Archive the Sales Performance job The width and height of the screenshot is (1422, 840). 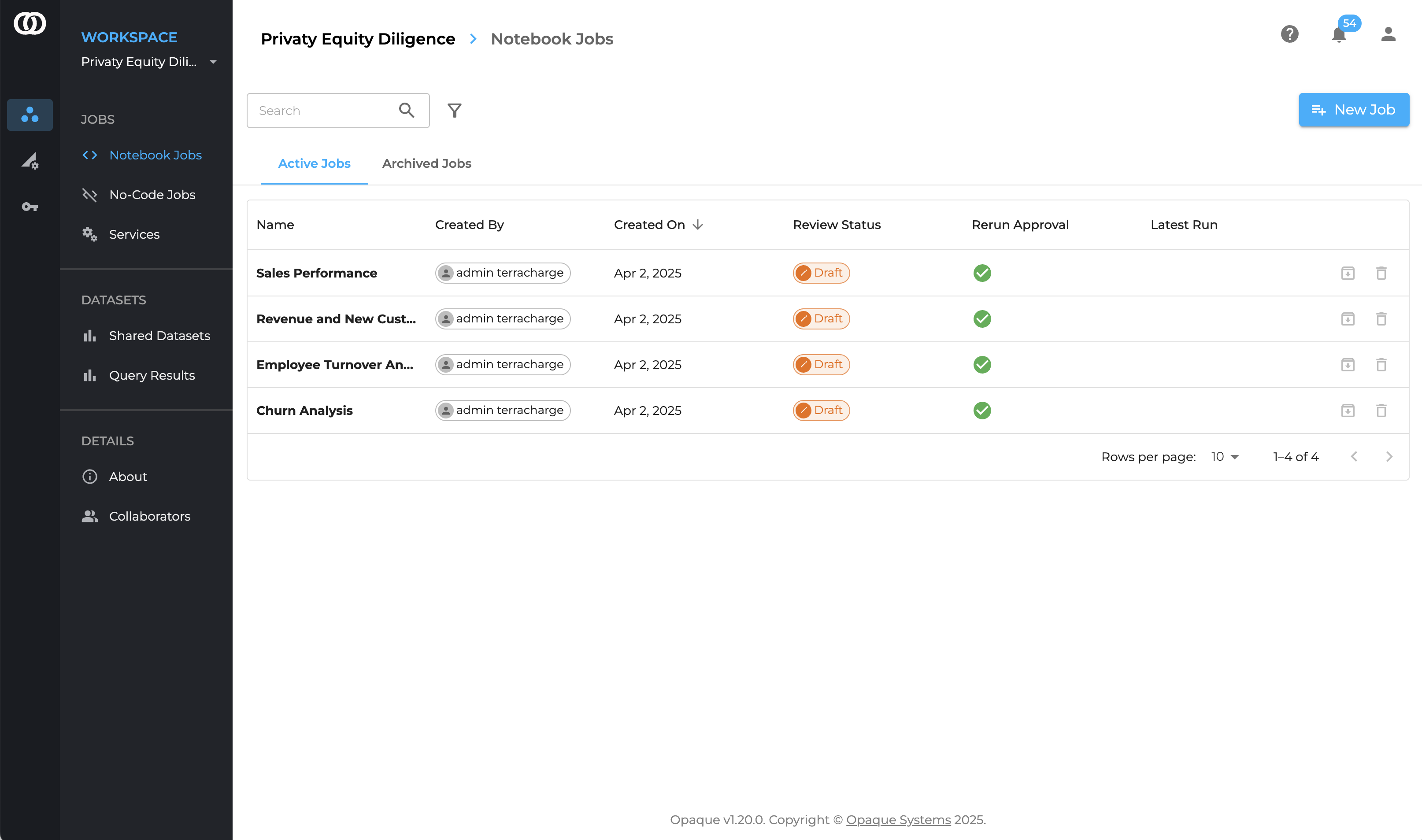point(1348,273)
